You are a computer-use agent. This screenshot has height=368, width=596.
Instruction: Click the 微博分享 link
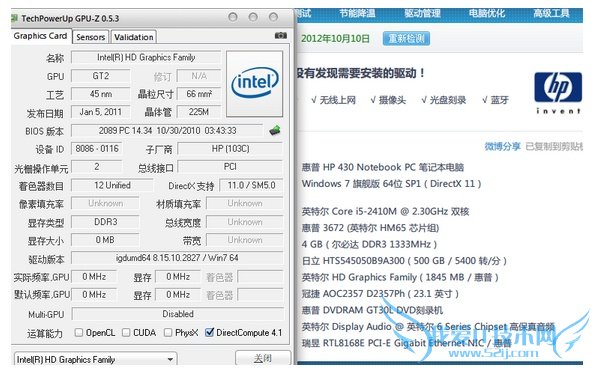[502, 146]
